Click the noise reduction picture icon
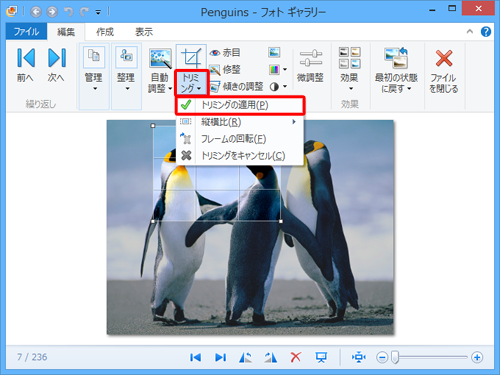The image size is (500, 375). (x=274, y=52)
